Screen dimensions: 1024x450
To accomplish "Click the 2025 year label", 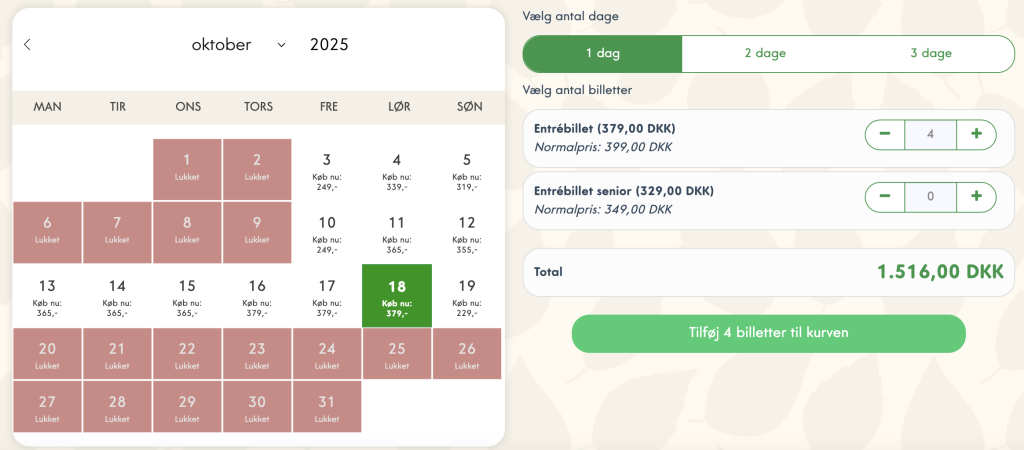I will pyautogui.click(x=329, y=44).
